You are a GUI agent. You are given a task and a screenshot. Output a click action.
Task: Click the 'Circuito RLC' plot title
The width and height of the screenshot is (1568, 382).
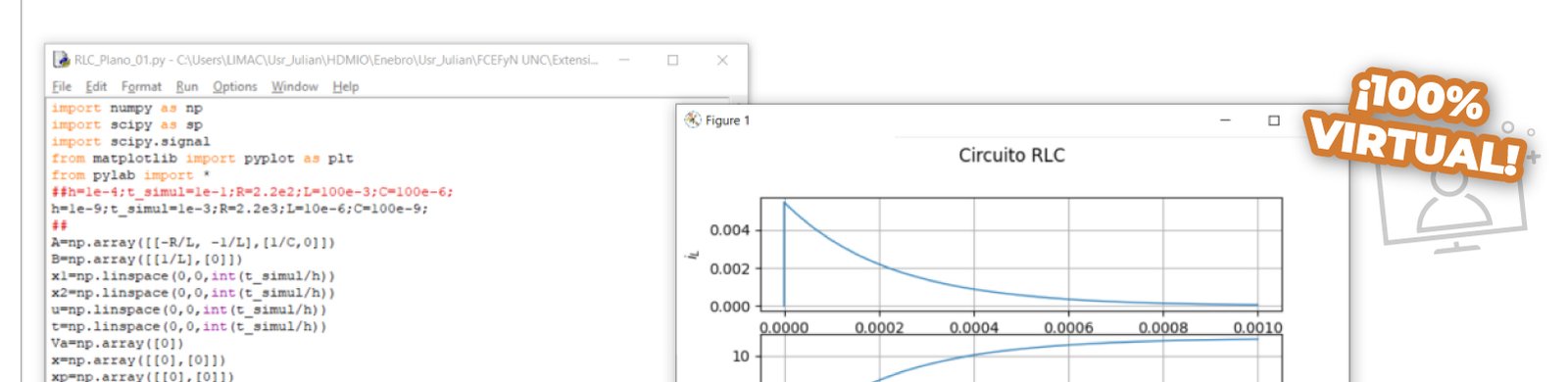pos(1011,155)
